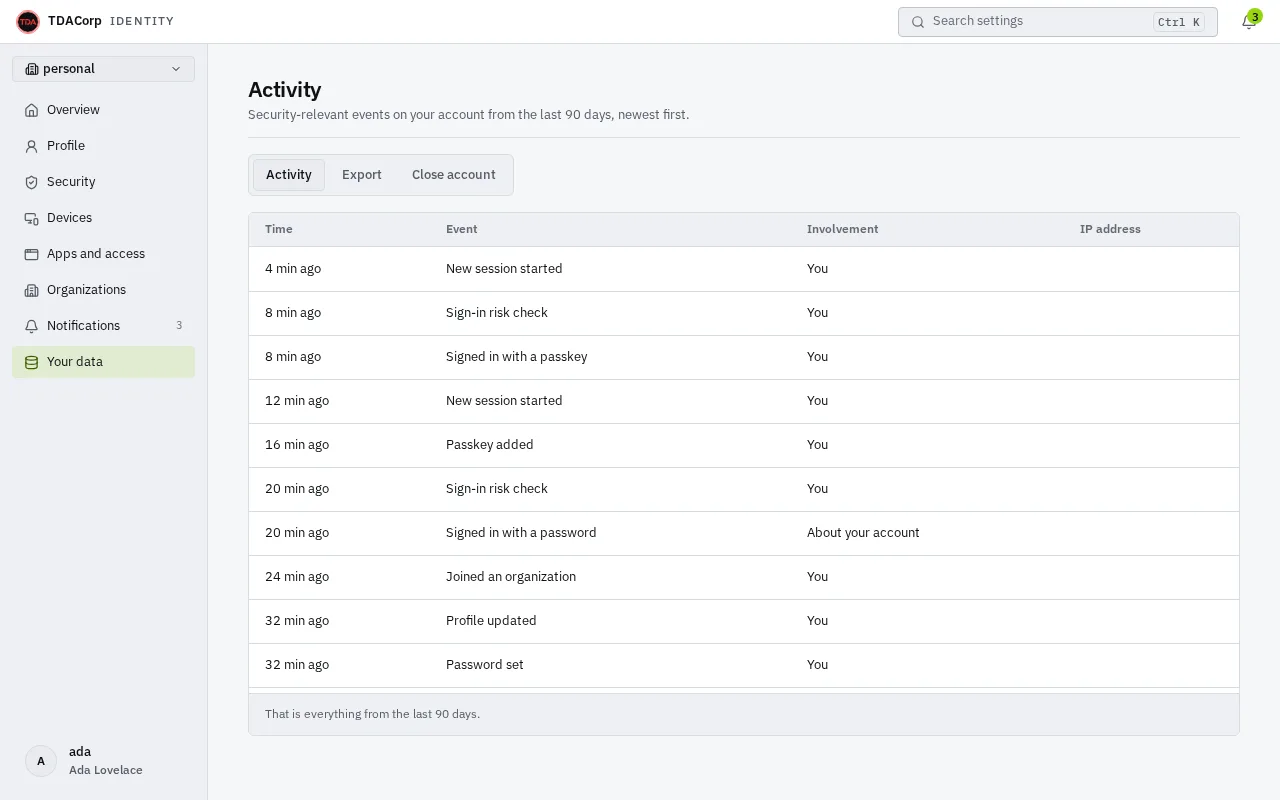Screen dimensions: 1280x800
Task: Open Apps and access page
Action: click(x=103, y=254)
